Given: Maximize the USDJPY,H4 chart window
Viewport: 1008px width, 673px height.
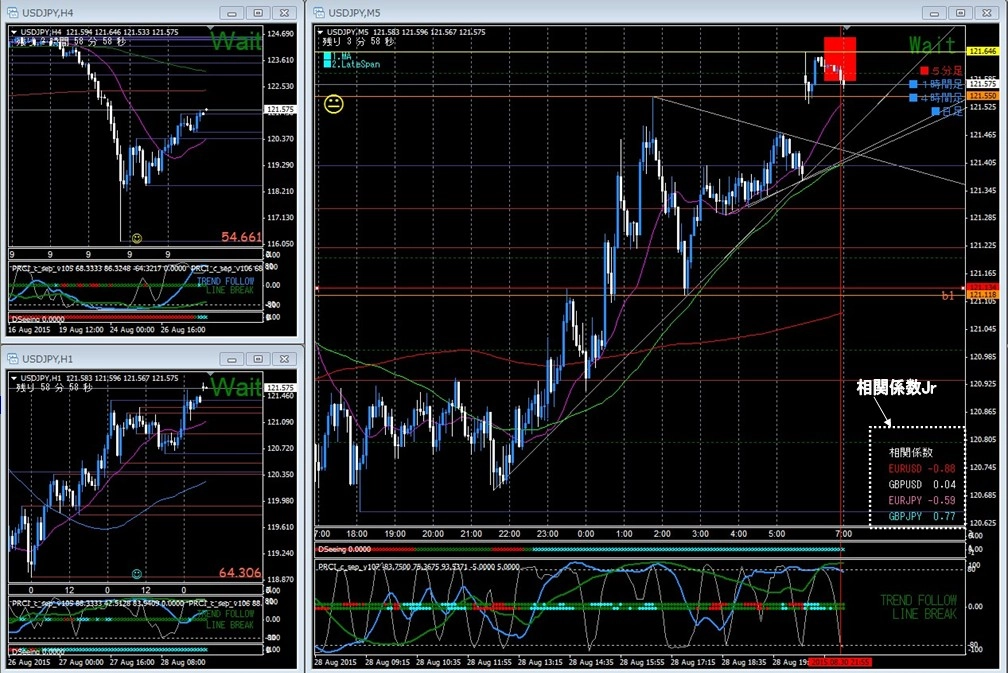Looking at the screenshot, I should coord(258,13).
